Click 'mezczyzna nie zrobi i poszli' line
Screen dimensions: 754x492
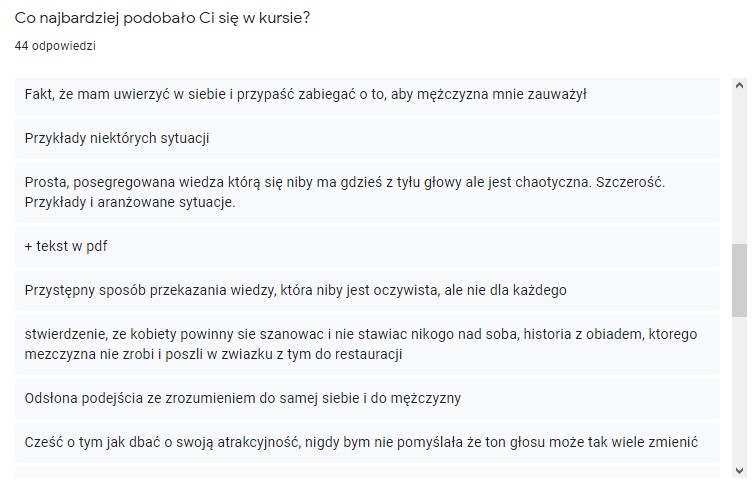point(214,354)
